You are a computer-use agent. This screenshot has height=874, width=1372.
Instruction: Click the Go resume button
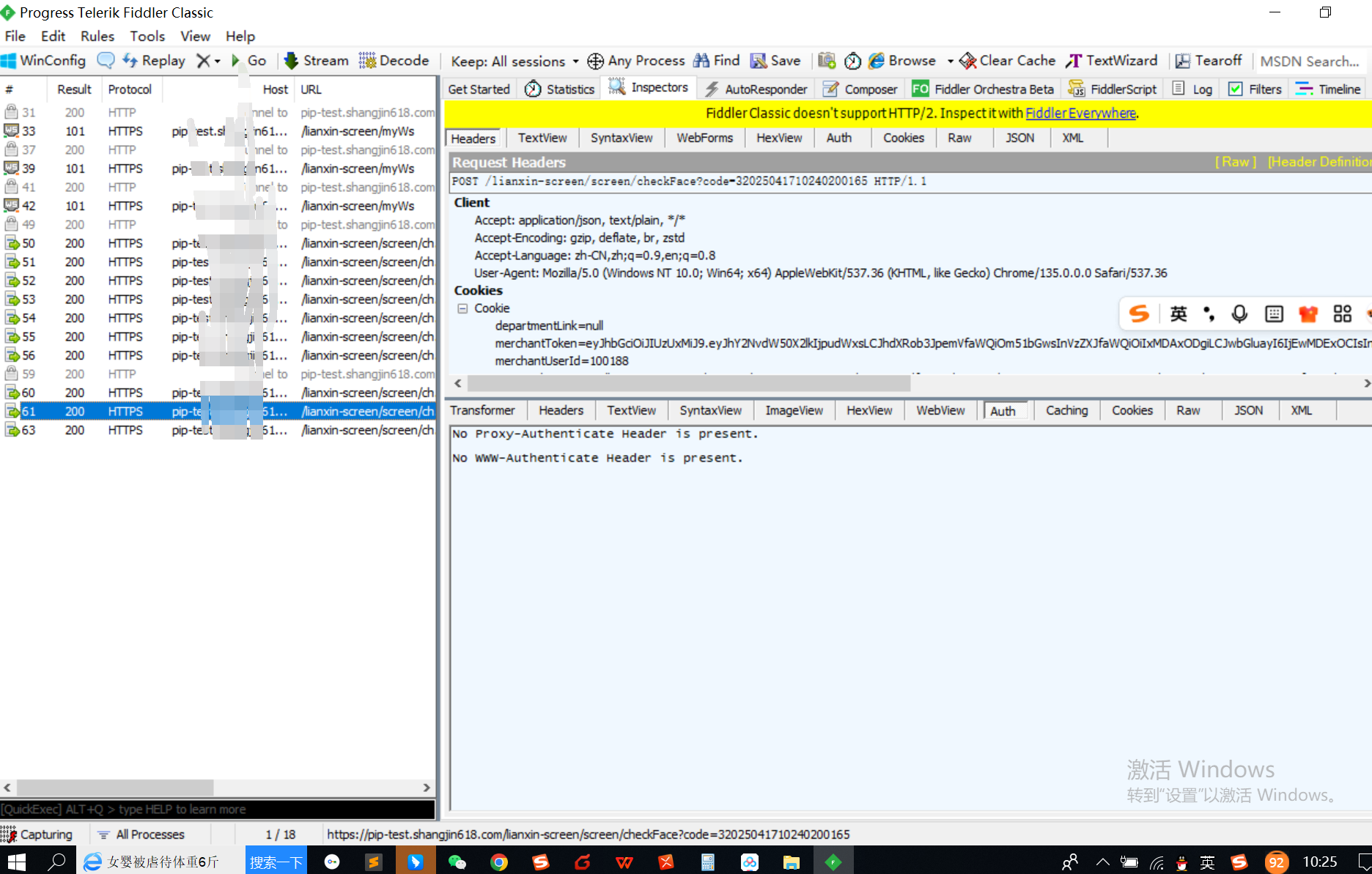click(249, 61)
